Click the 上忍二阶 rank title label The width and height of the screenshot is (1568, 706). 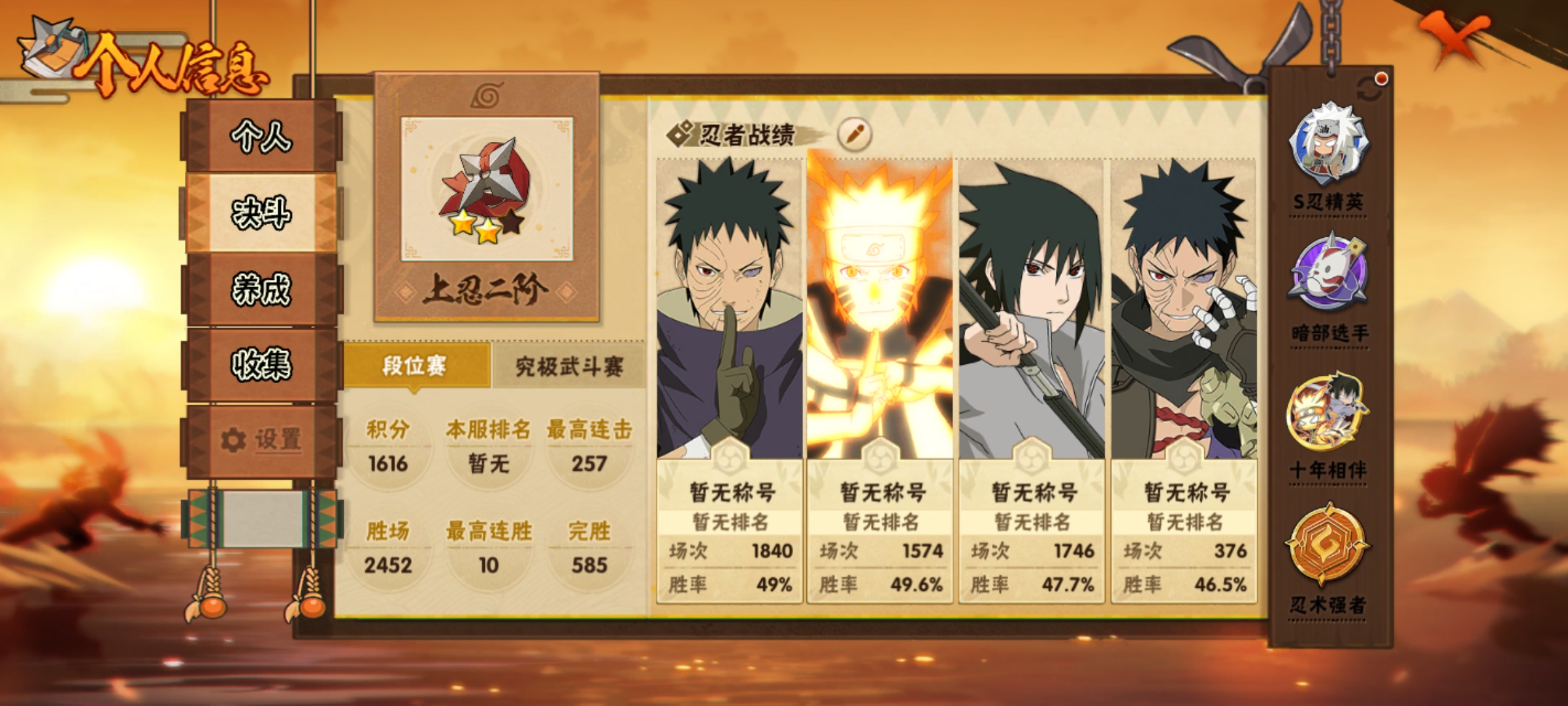(485, 290)
